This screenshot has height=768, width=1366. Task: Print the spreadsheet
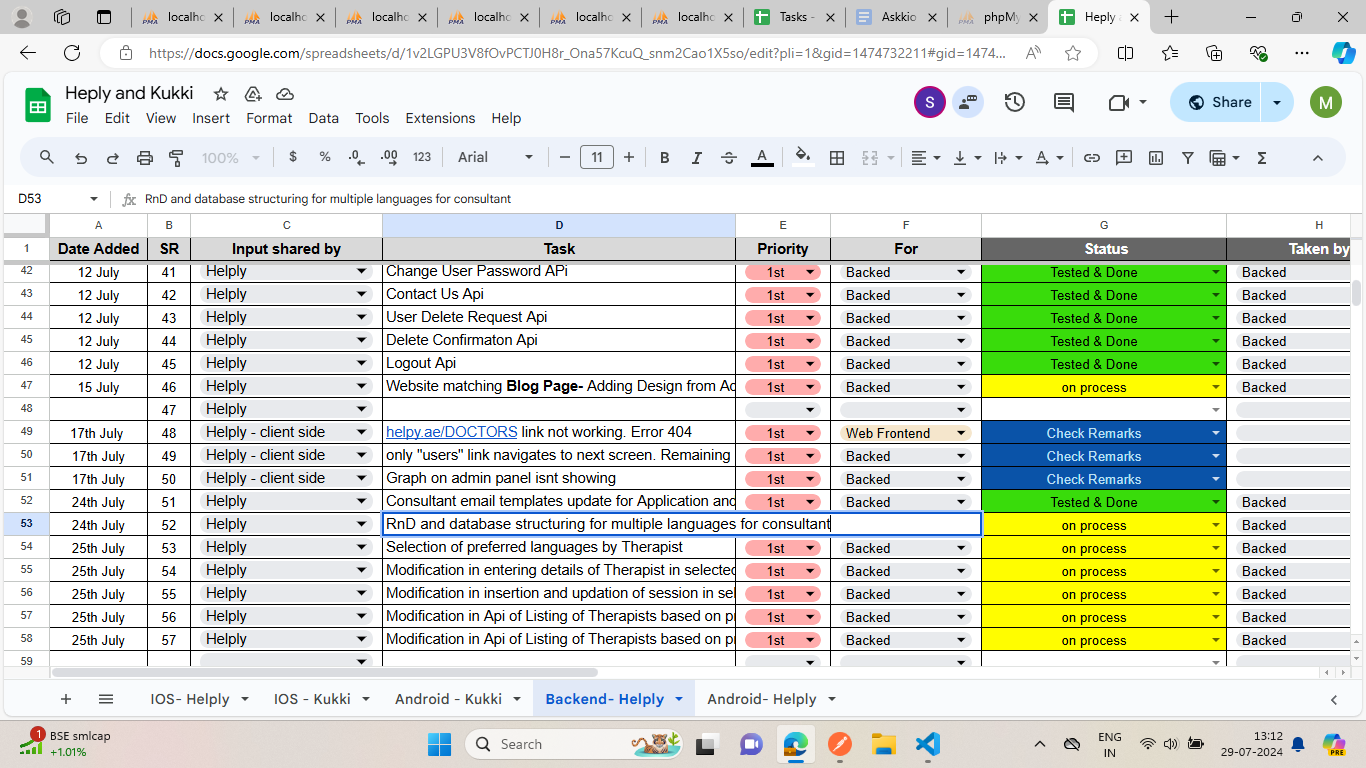(x=145, y=157)
